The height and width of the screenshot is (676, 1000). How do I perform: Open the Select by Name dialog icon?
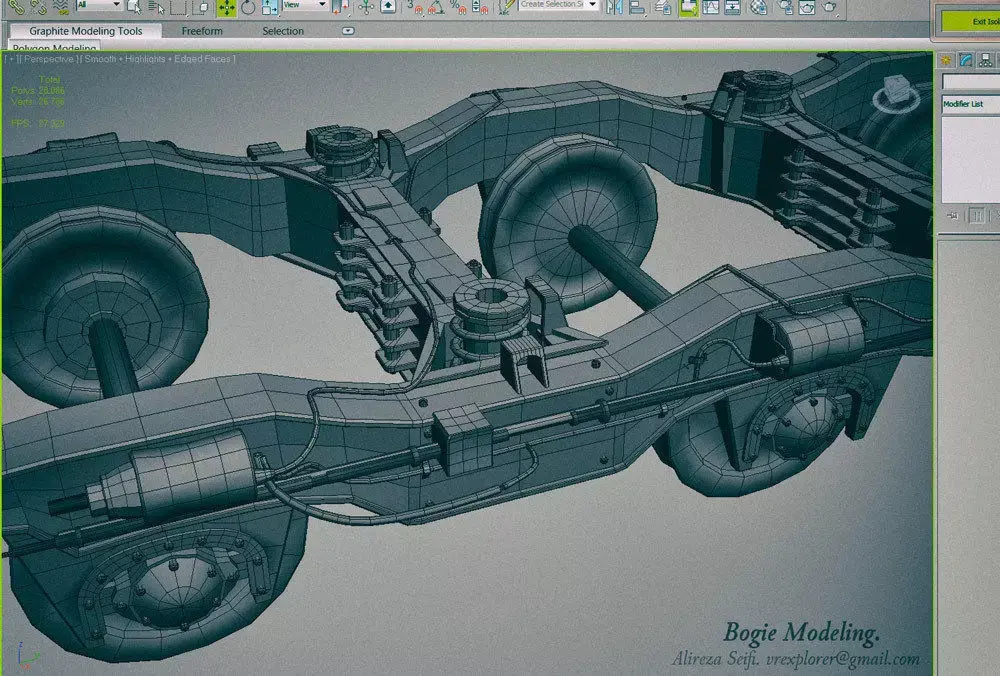(x=157, y=10)
